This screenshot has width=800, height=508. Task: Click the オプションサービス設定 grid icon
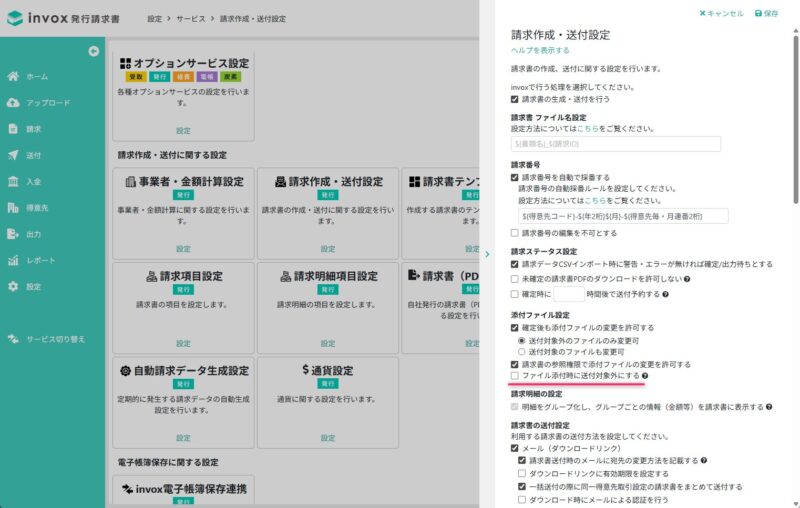[x=125, y=63]
